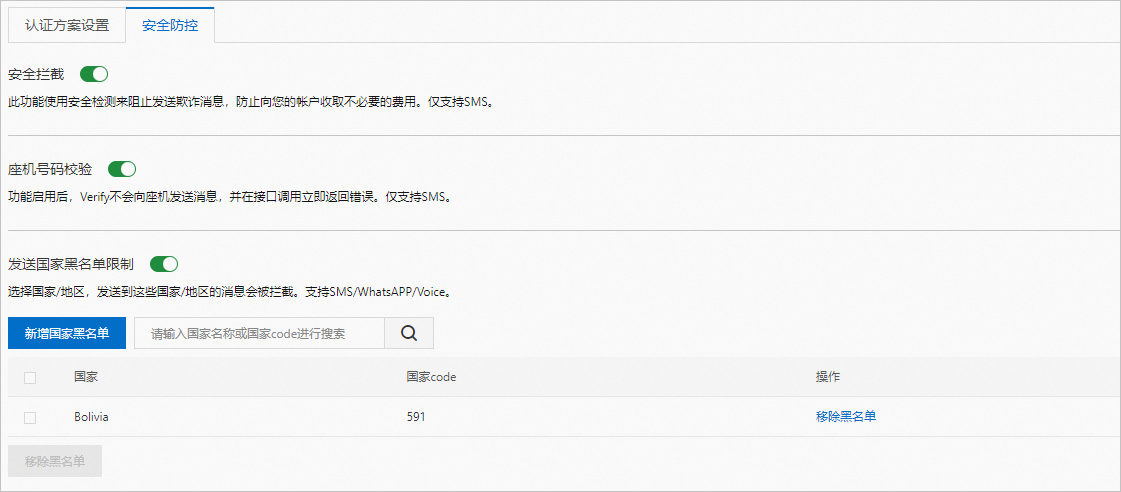Image resolution: width=1121 pixels, height=492 pixels.
Task: Click the 国家 column header
Action: (86, 377)
